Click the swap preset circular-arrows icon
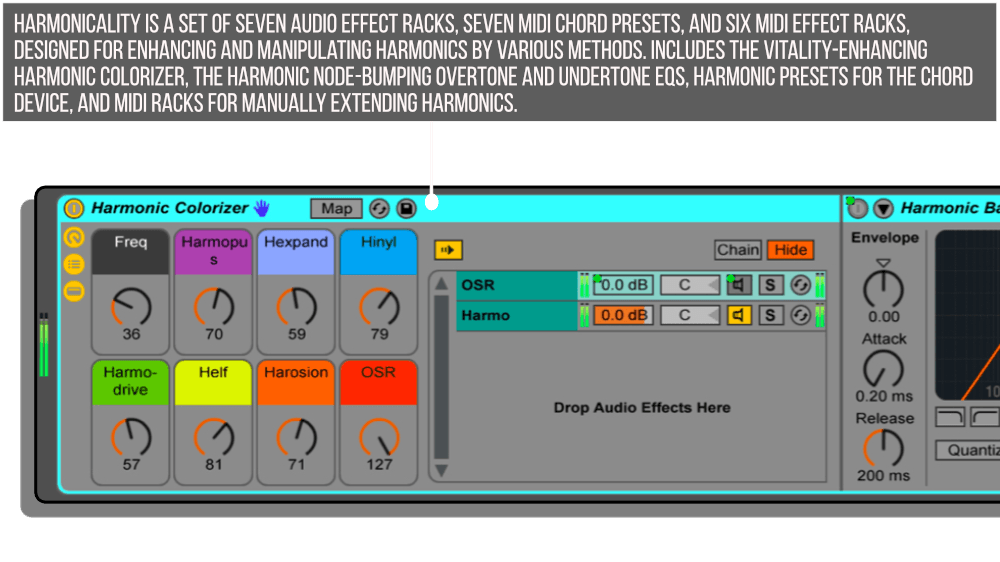The width and height of the screenshot is (1000, 562). [x=379, y=209]
